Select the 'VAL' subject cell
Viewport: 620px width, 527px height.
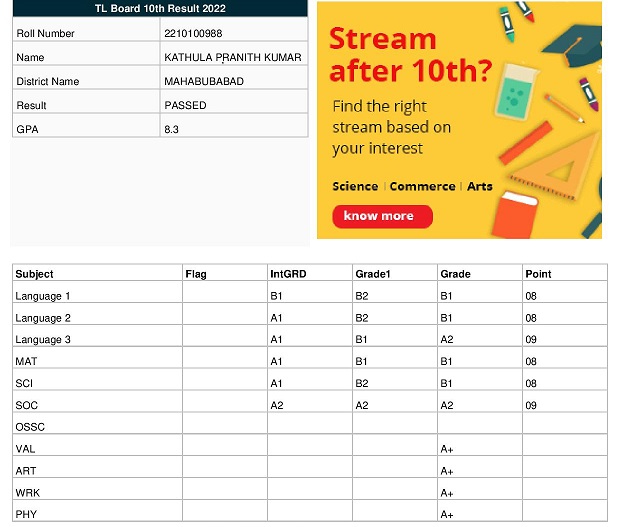click(97, 445)
